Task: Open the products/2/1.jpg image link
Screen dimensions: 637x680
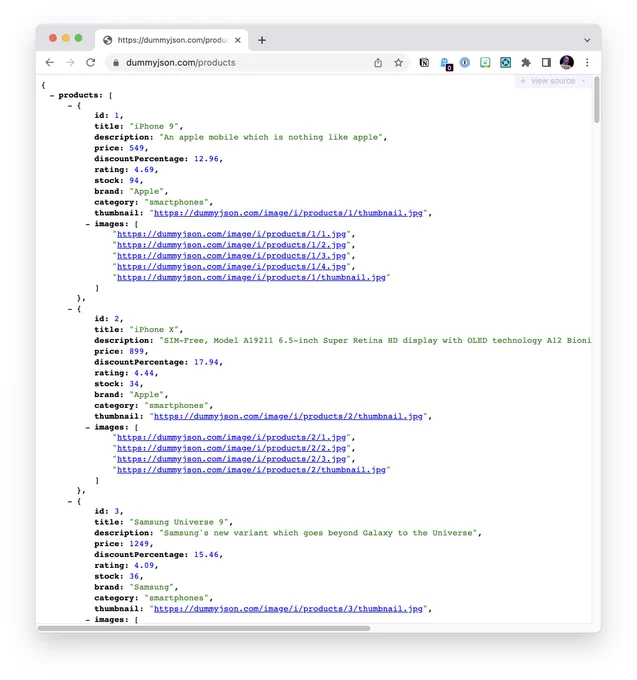Action: 232,438
